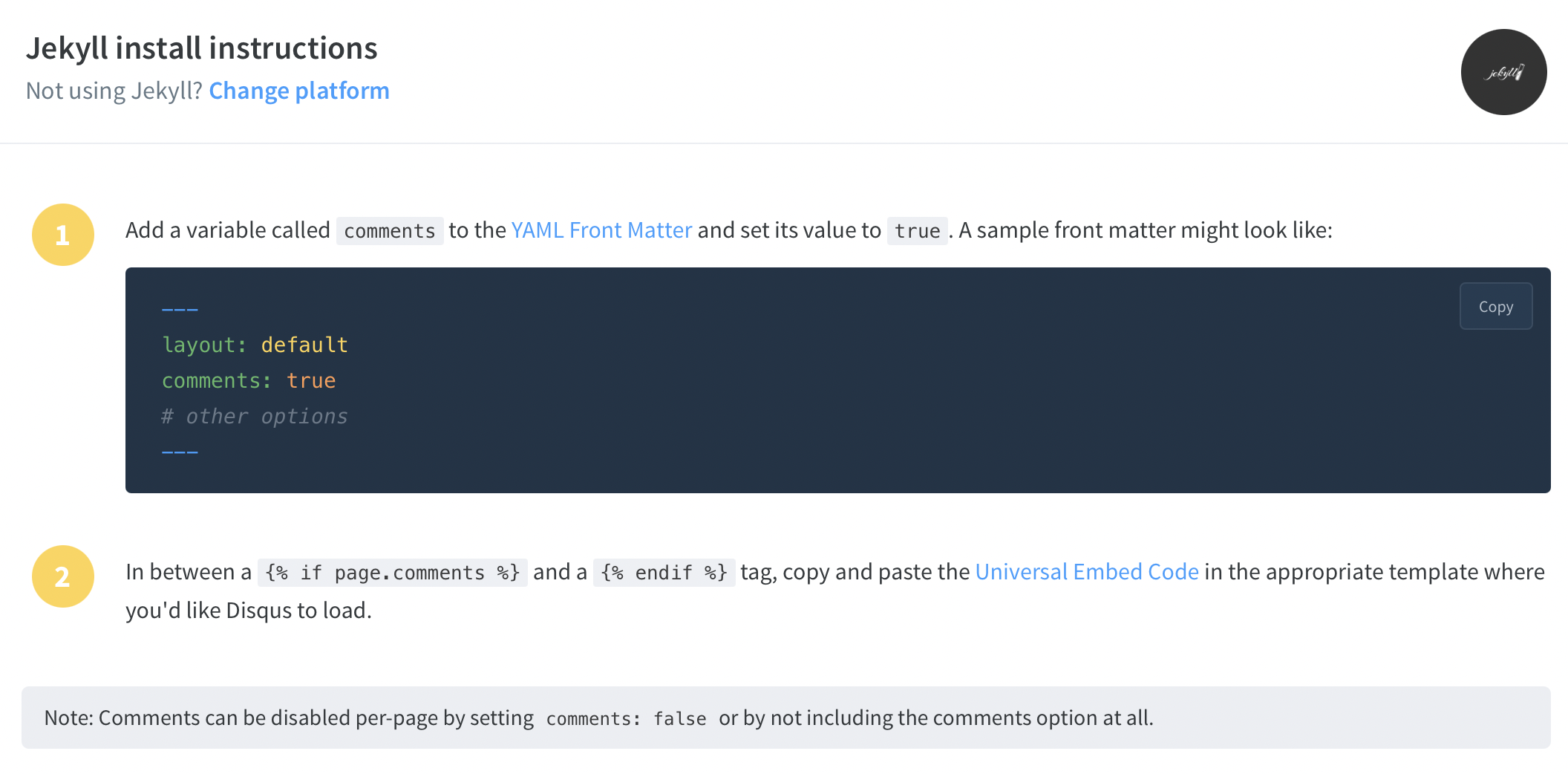Open the Universal Embed Code link
Viewport: 1568px width, 774px height.
[x=1087, y=571]
